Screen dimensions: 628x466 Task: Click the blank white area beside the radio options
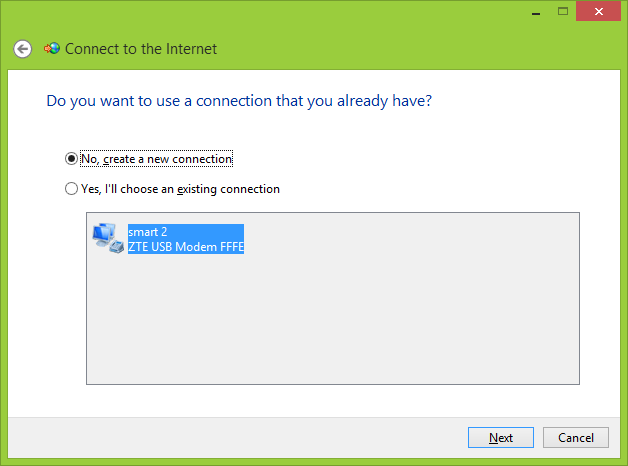point(450,170)
